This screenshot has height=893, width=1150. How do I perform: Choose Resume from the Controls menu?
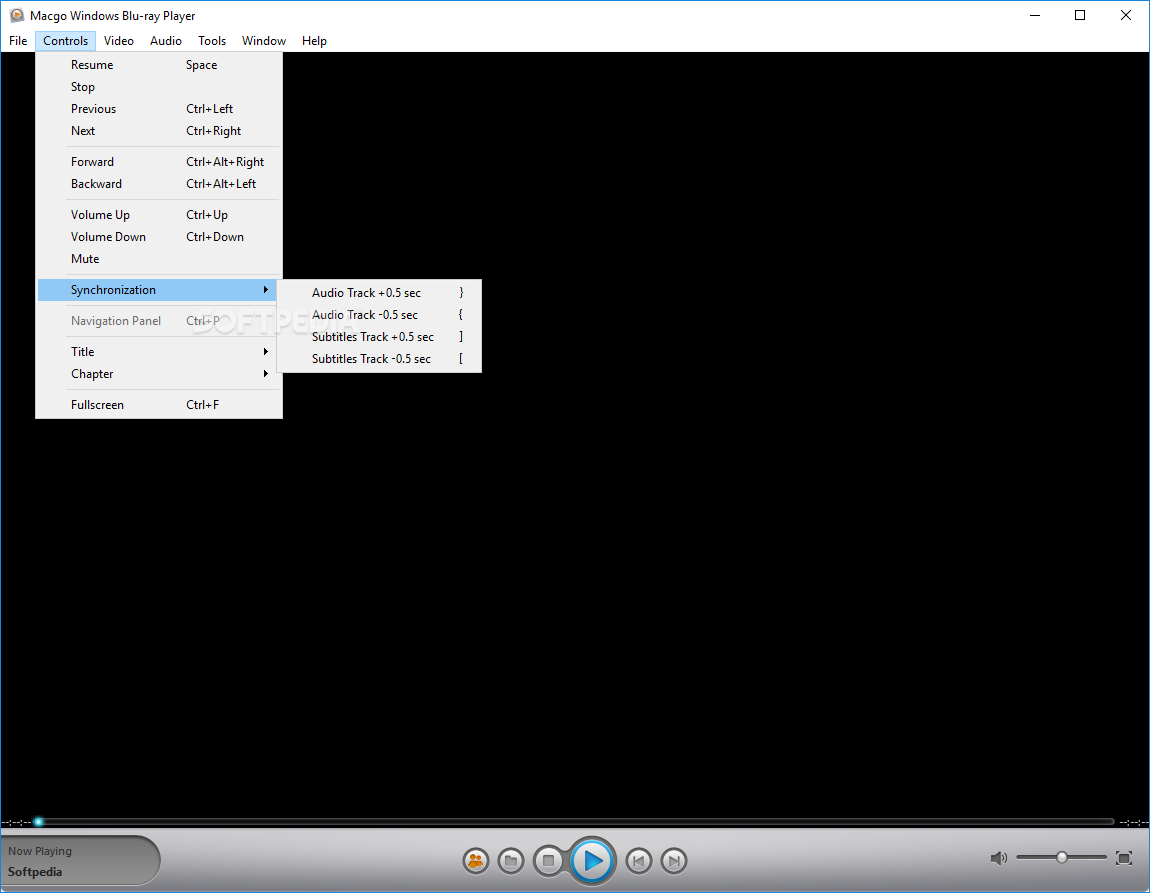(x=158, y=65)
